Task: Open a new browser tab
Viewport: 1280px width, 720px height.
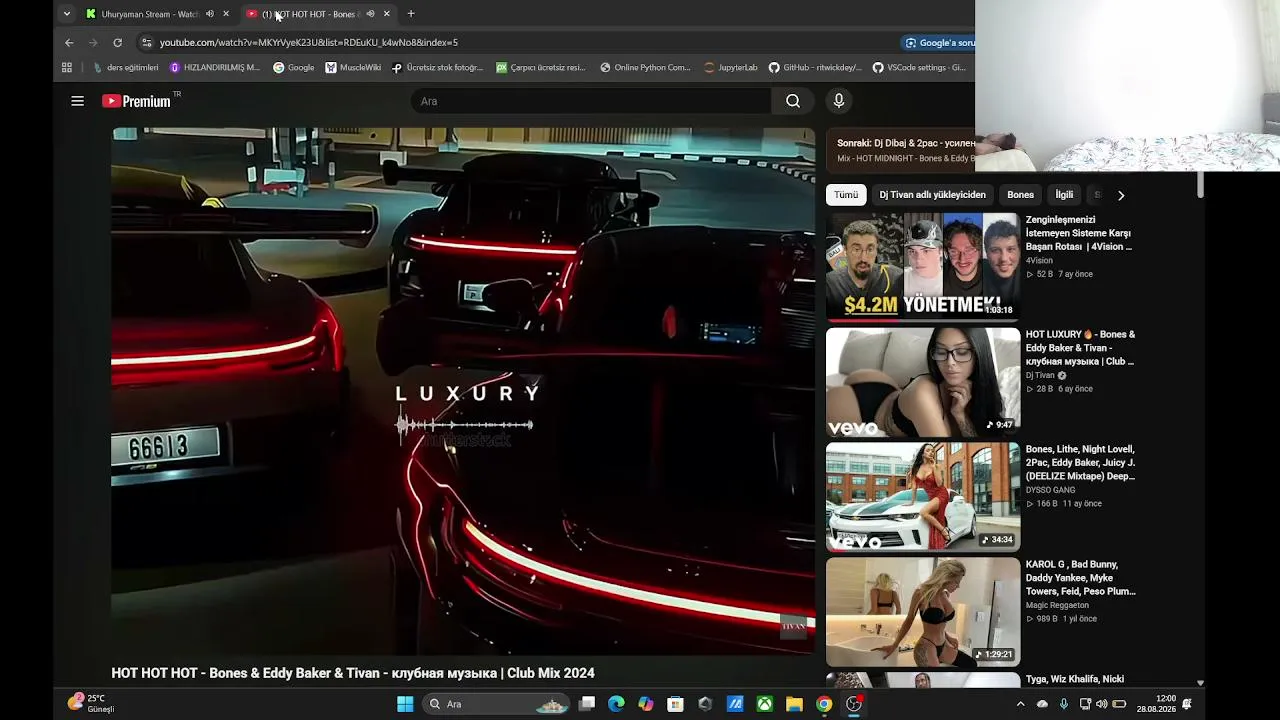Action: (411, 14)
